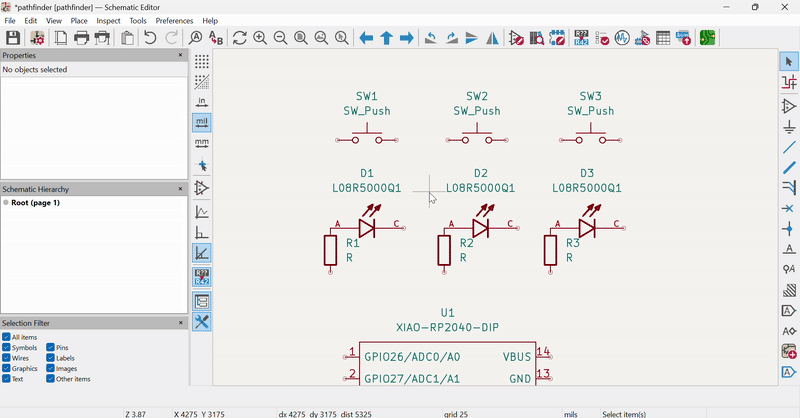Select the Add Wire tool
Viewport: 800px width, 418px height.
point(789,147)
